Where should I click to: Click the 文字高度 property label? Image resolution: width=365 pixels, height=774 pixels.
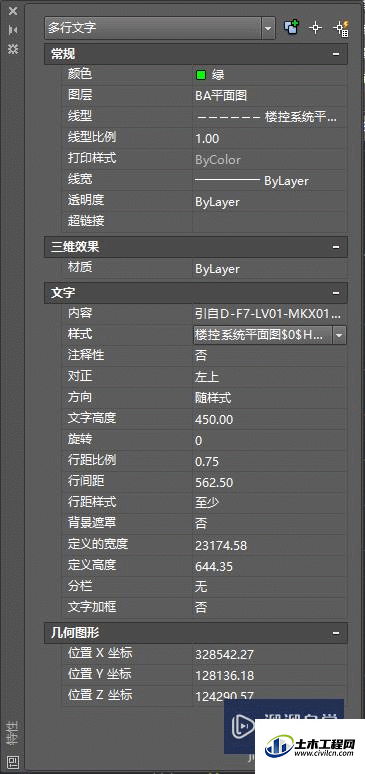click(x=92, y=418)
